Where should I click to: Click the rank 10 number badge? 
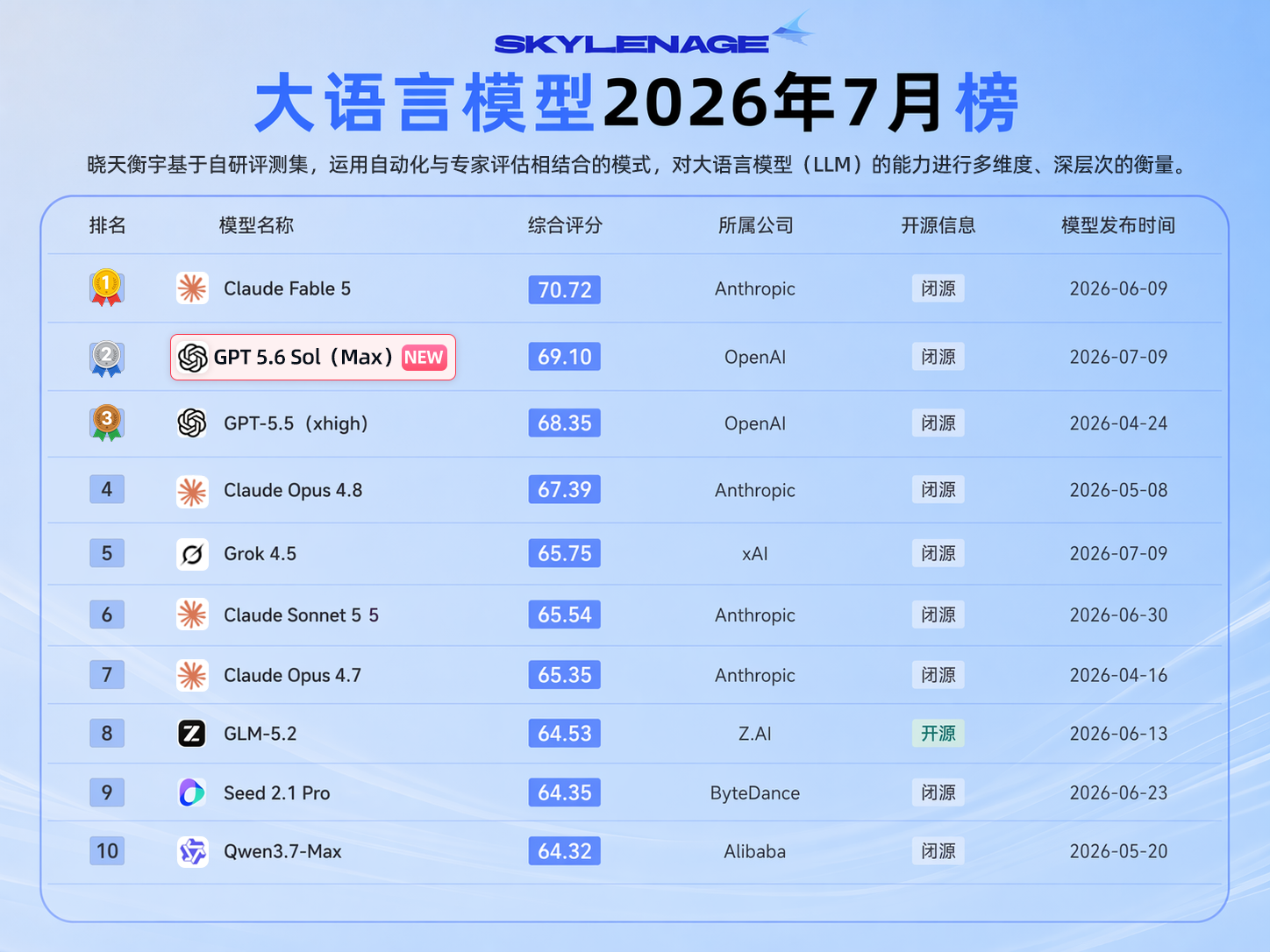[107, 851]
